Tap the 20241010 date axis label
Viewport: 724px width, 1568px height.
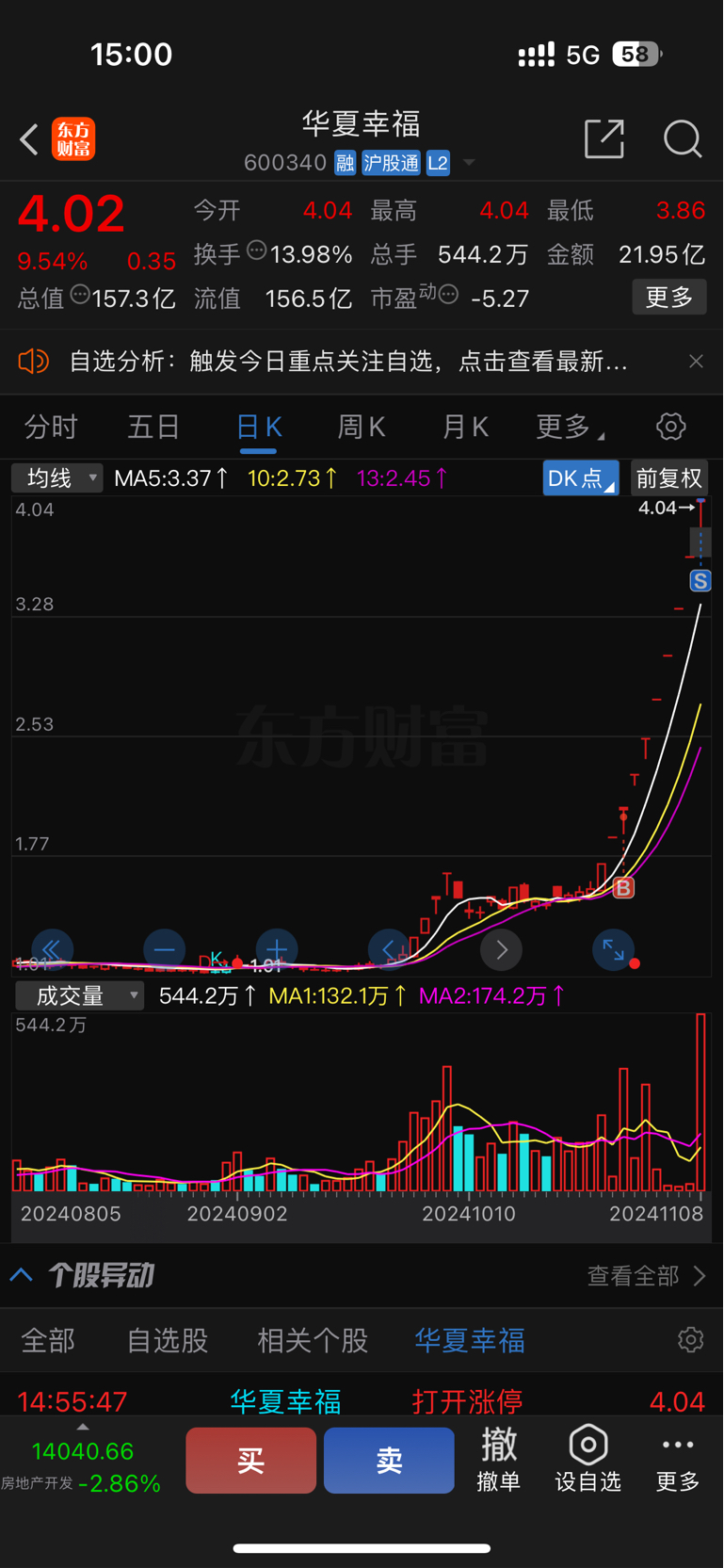469,1214
